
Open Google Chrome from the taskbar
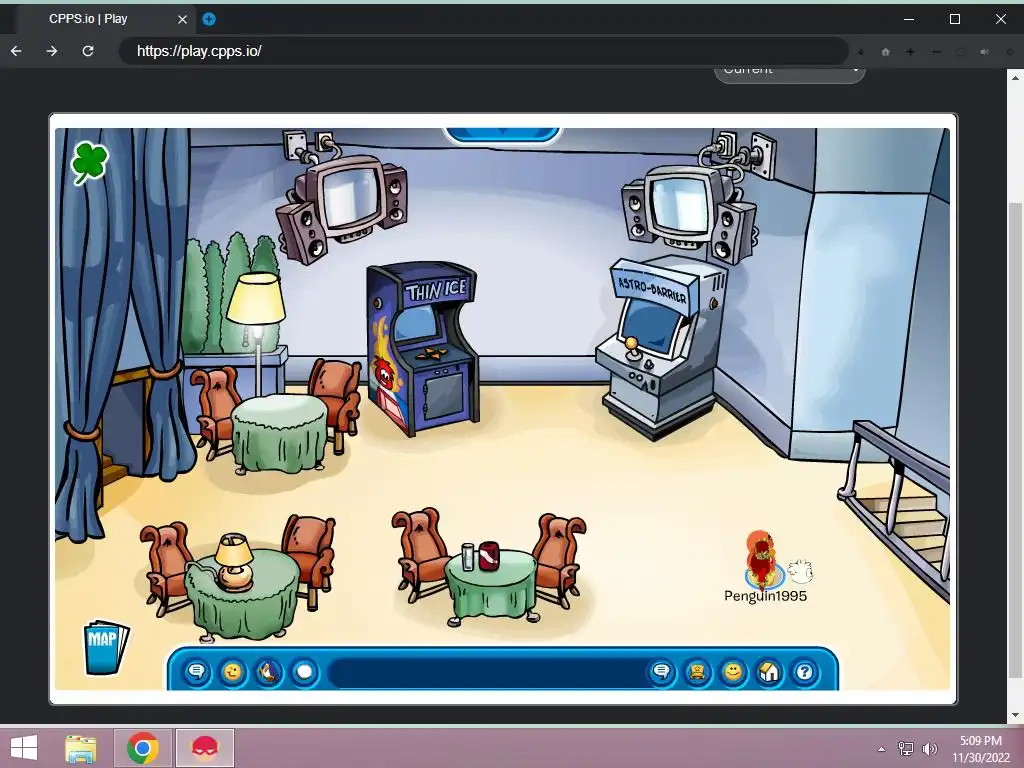pos(143,748)
